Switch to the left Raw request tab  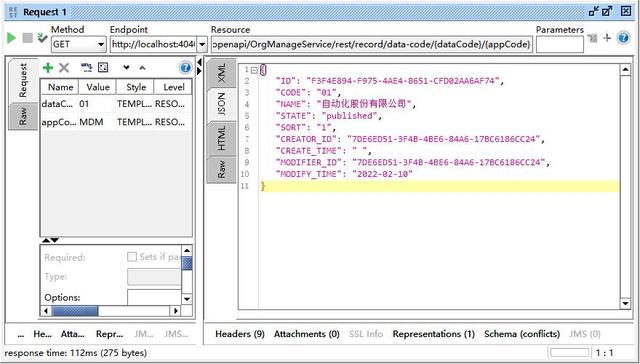pos(23,116)
